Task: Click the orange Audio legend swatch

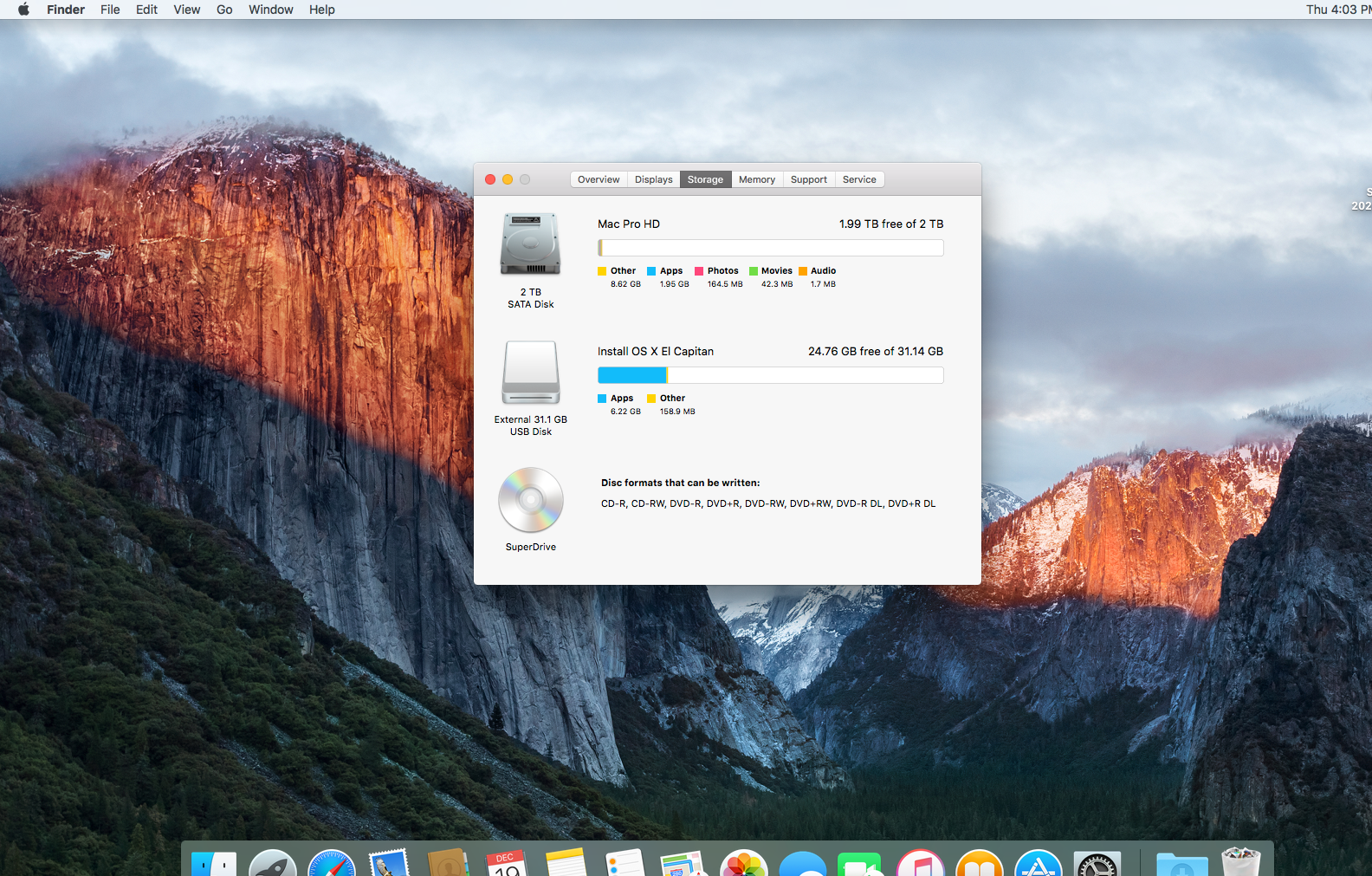Action: [803, 271]
